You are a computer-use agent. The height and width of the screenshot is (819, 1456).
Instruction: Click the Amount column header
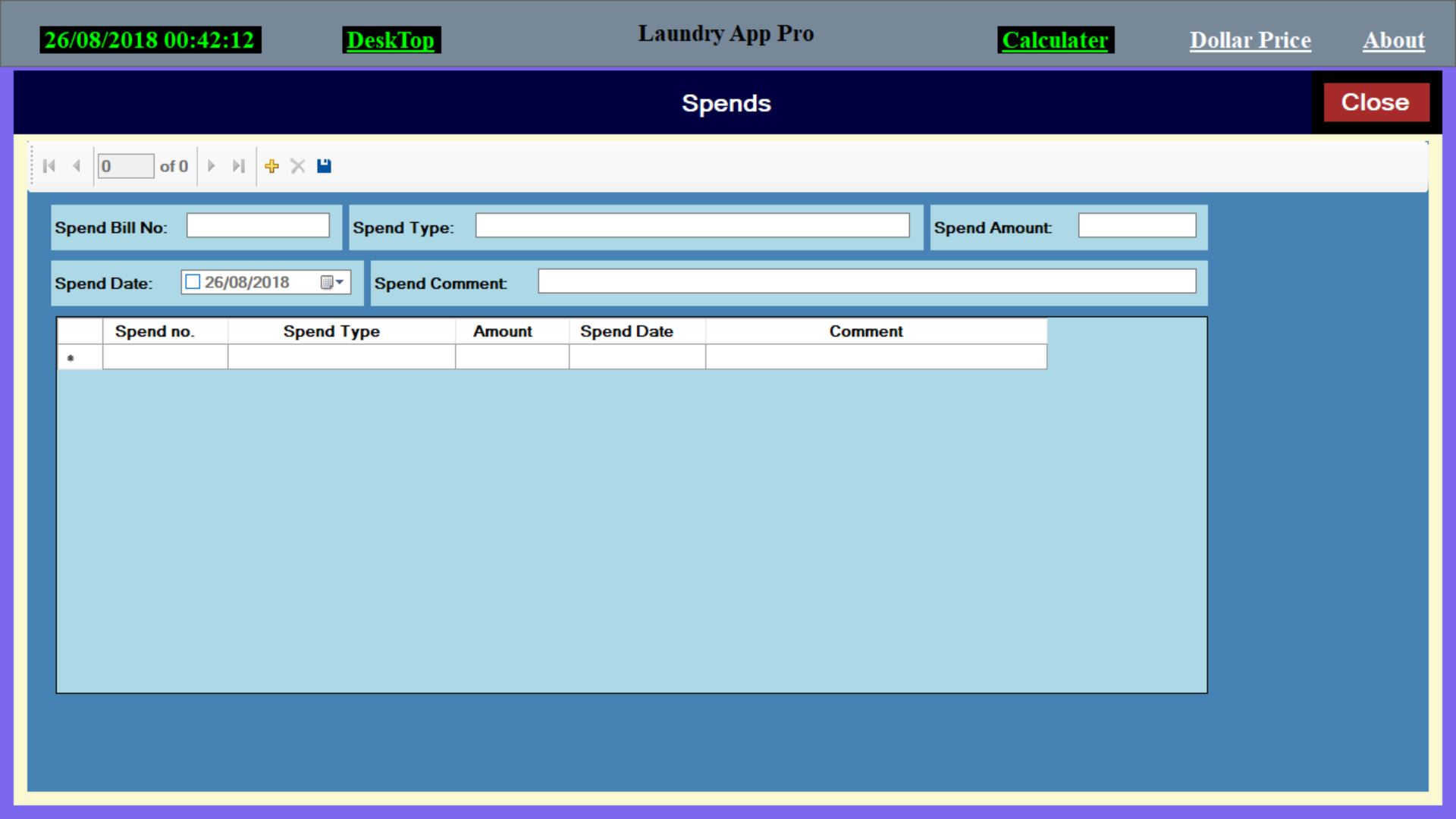tap(512, 331)
